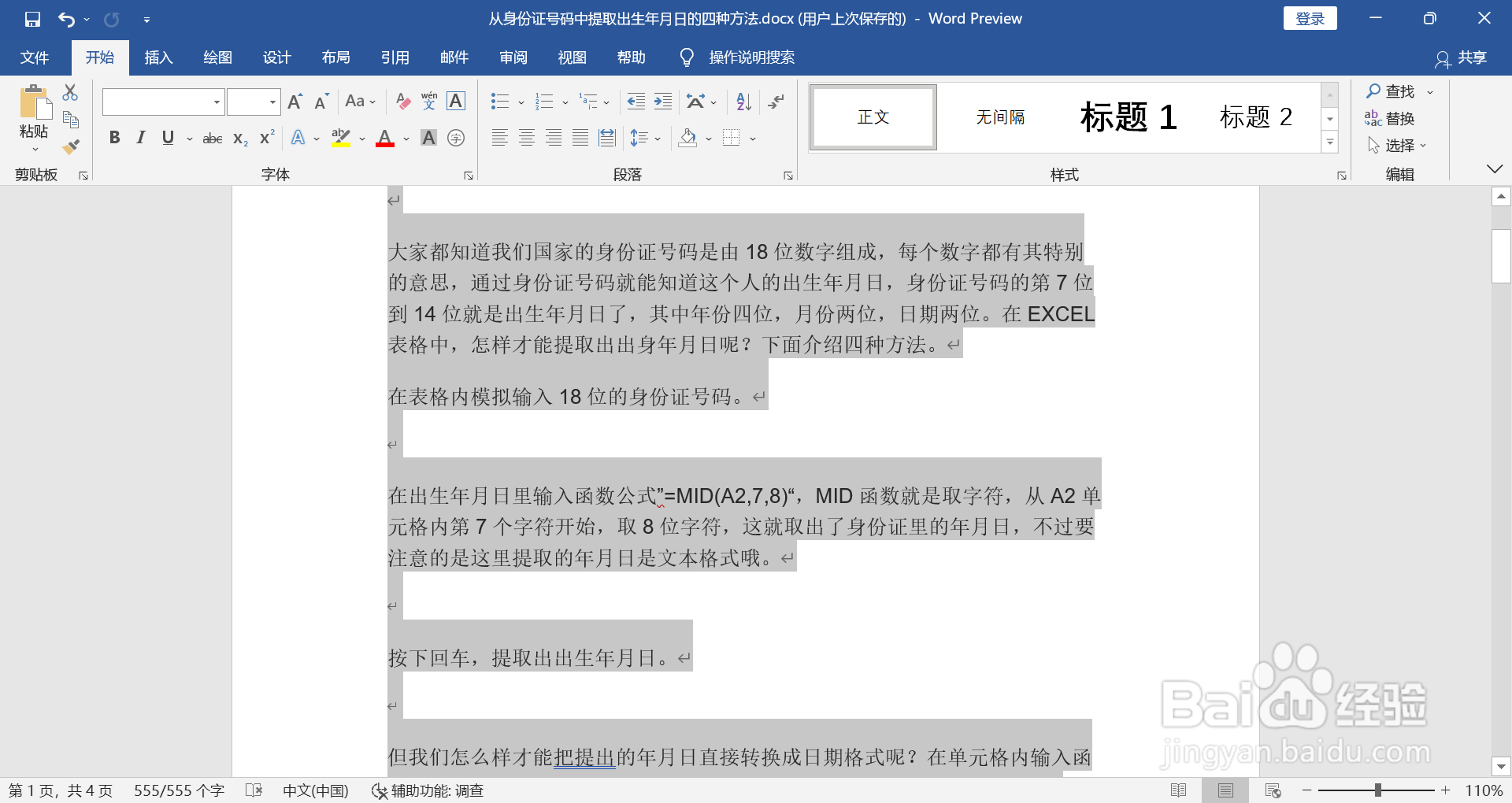Click the zoom slider handle
Image resolution: width=1512 pixels, height=803 pixels.
click(1377, 790)
